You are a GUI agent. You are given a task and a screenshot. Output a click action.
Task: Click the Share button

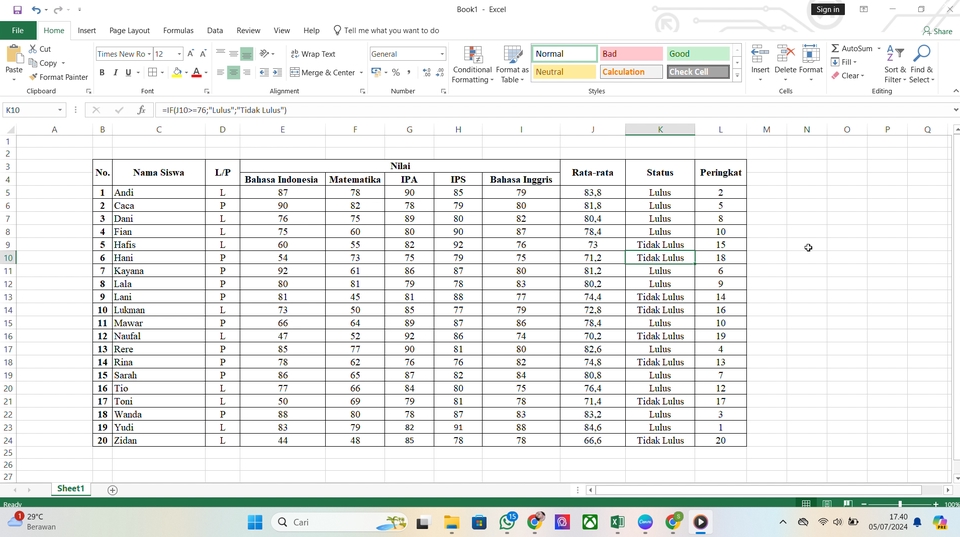point(937,31)
